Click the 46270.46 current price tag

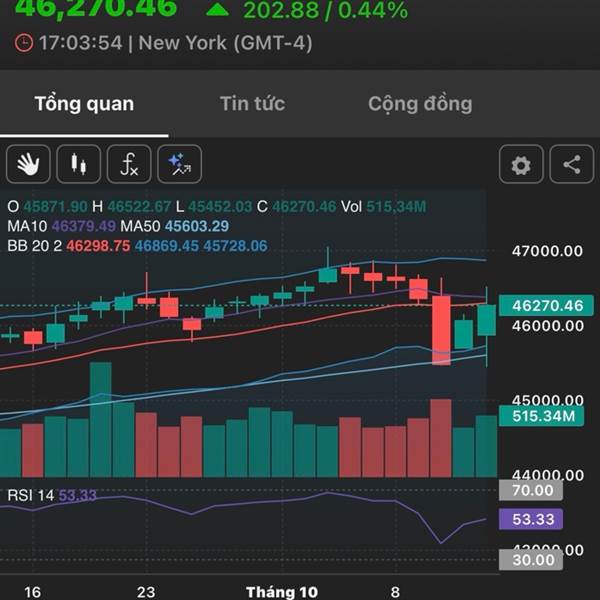[x=546, y=305]
